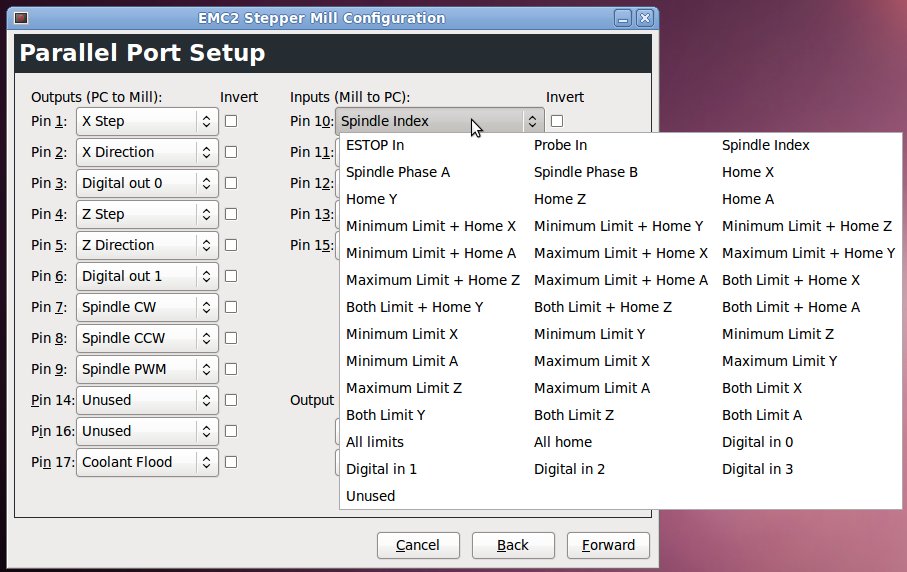Pick Maximum Limit + Home Y entry
907x572 pixels.
click(808, 253)
